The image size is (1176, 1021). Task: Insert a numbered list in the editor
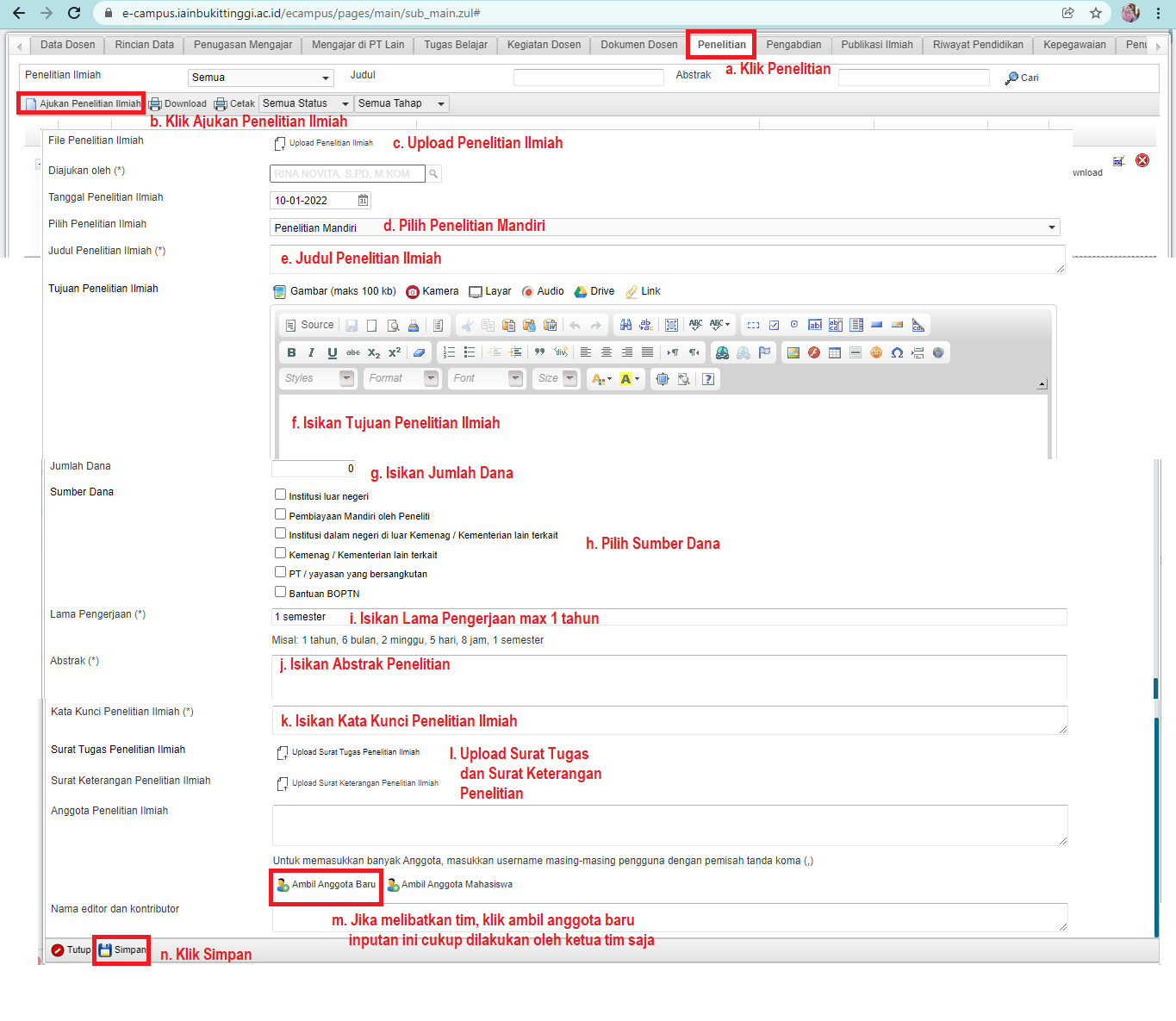click(449, 352)
